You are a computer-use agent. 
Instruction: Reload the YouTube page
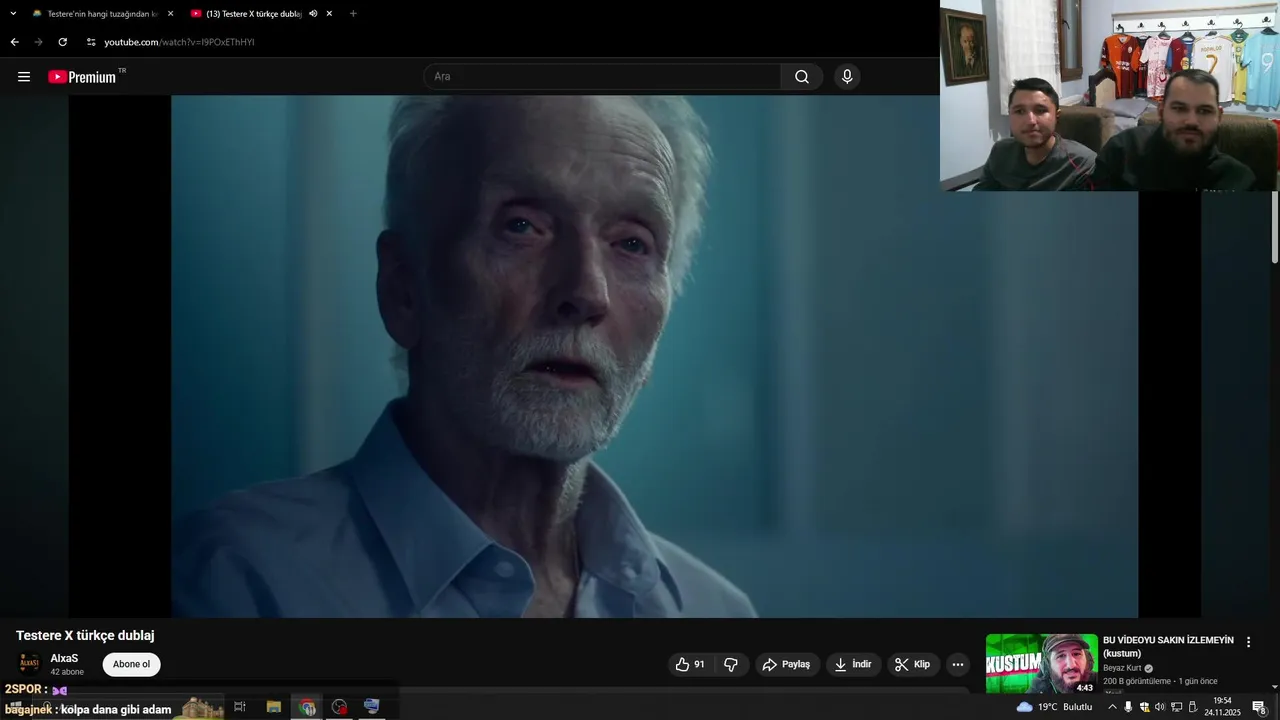[x=62, y=42]
